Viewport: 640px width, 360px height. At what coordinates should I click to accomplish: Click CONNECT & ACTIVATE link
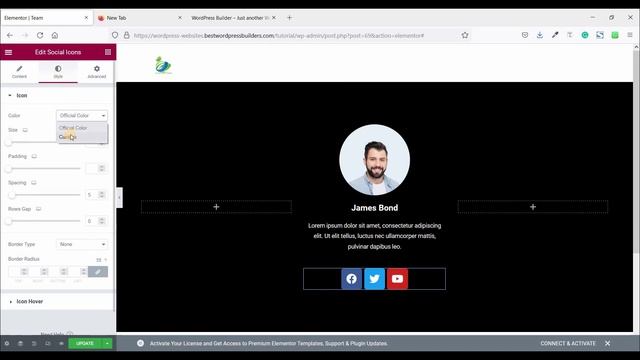tap(568, 344)
